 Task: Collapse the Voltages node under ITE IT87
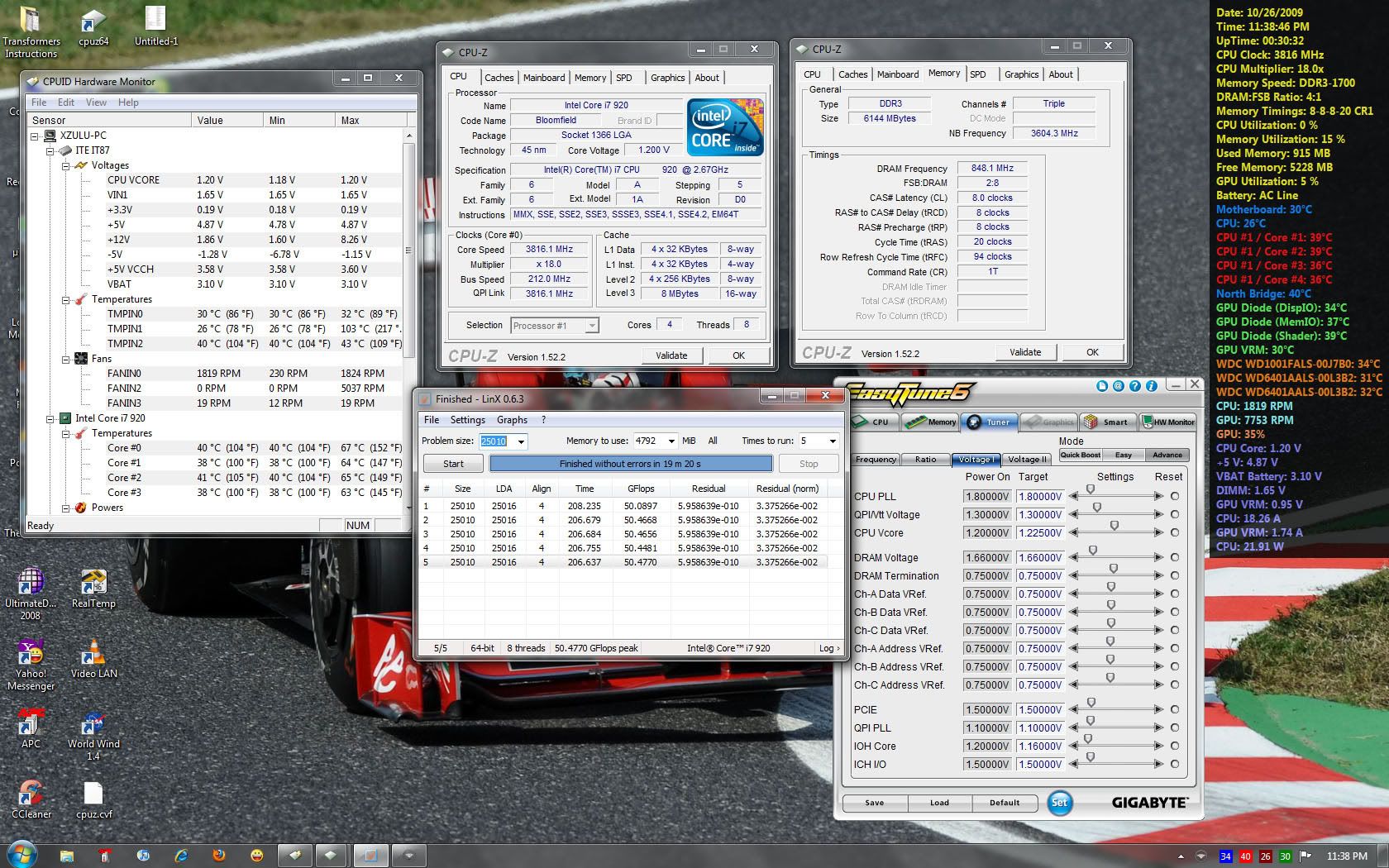click(x=65, y=165)
